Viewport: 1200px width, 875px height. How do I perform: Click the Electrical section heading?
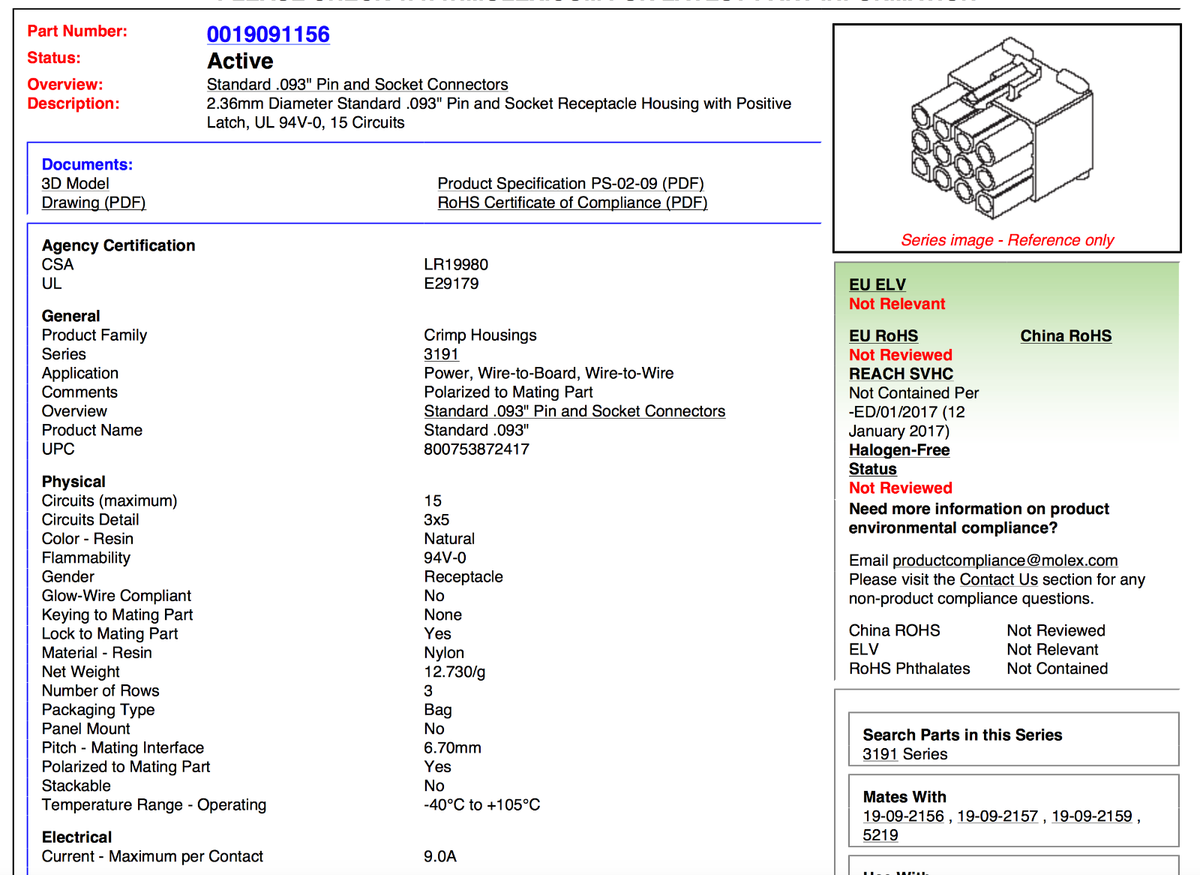77,838
